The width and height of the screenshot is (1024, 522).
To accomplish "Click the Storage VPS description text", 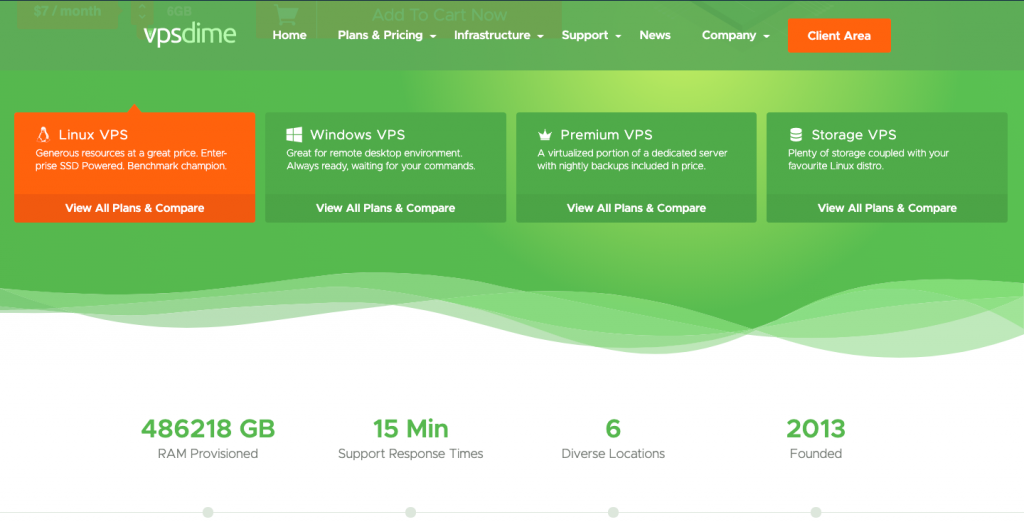I will coord(869,159).
